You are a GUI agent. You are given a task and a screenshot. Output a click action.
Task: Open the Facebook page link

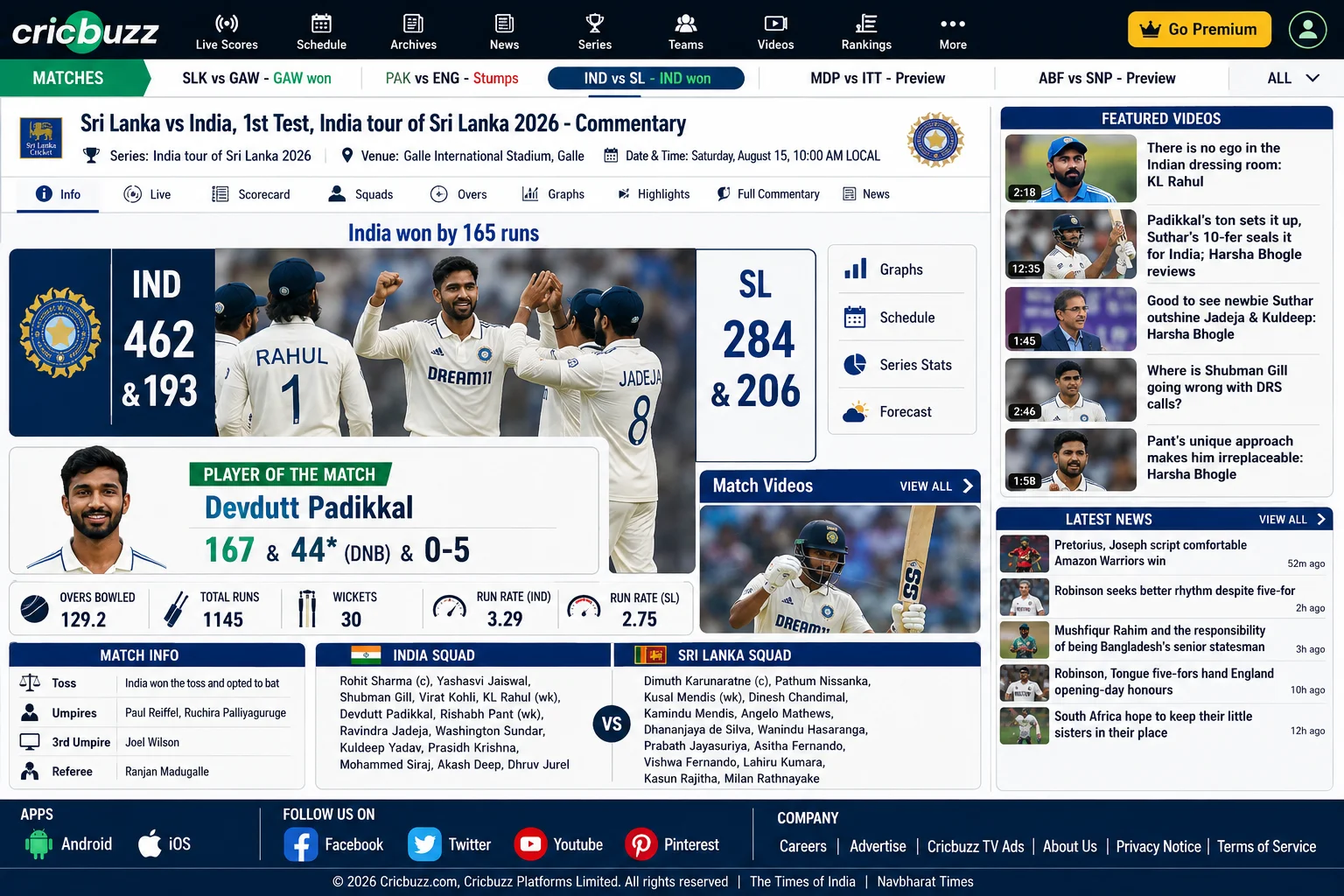click(x=334, y=844)
